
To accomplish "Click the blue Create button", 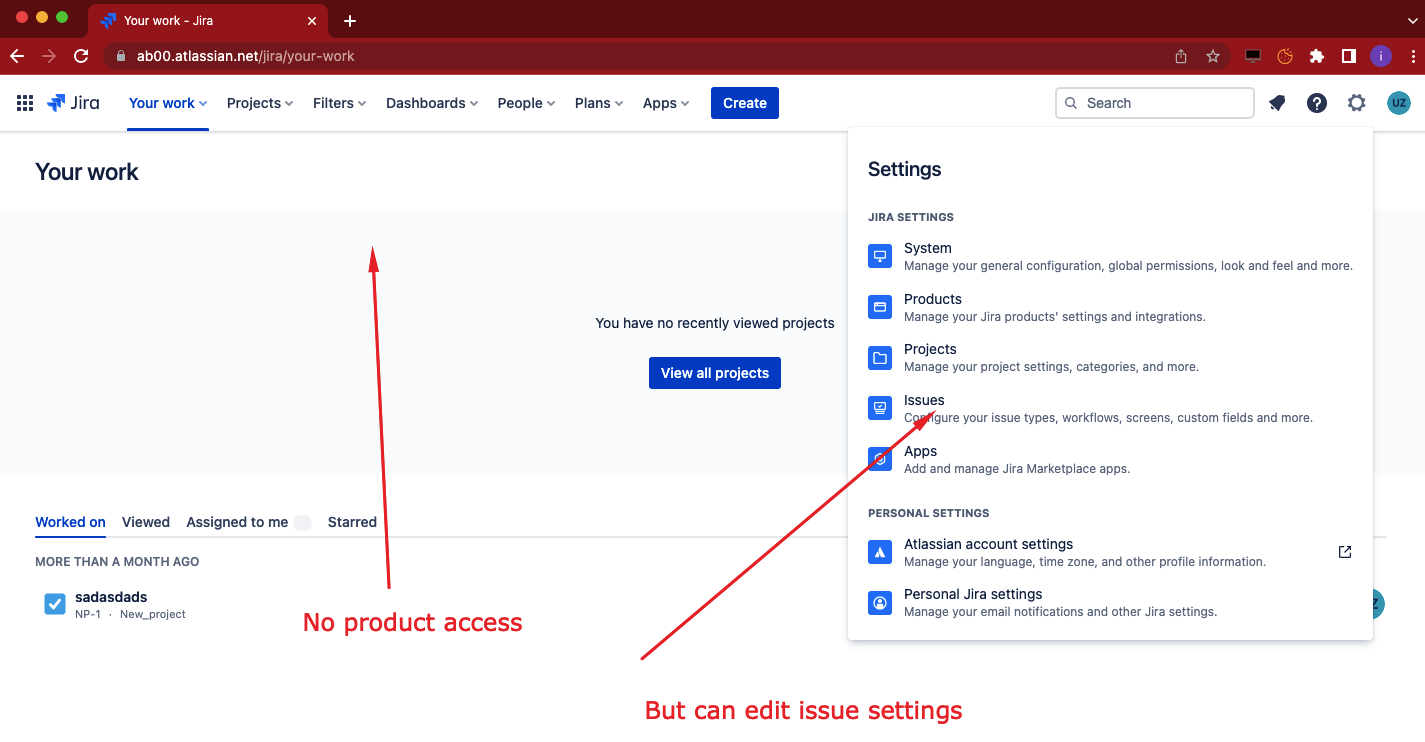I will point(744,103).
